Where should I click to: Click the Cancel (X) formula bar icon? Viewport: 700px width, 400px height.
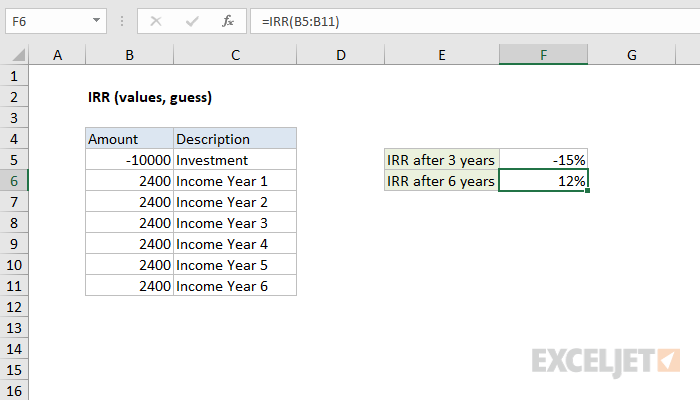(156, 21)
